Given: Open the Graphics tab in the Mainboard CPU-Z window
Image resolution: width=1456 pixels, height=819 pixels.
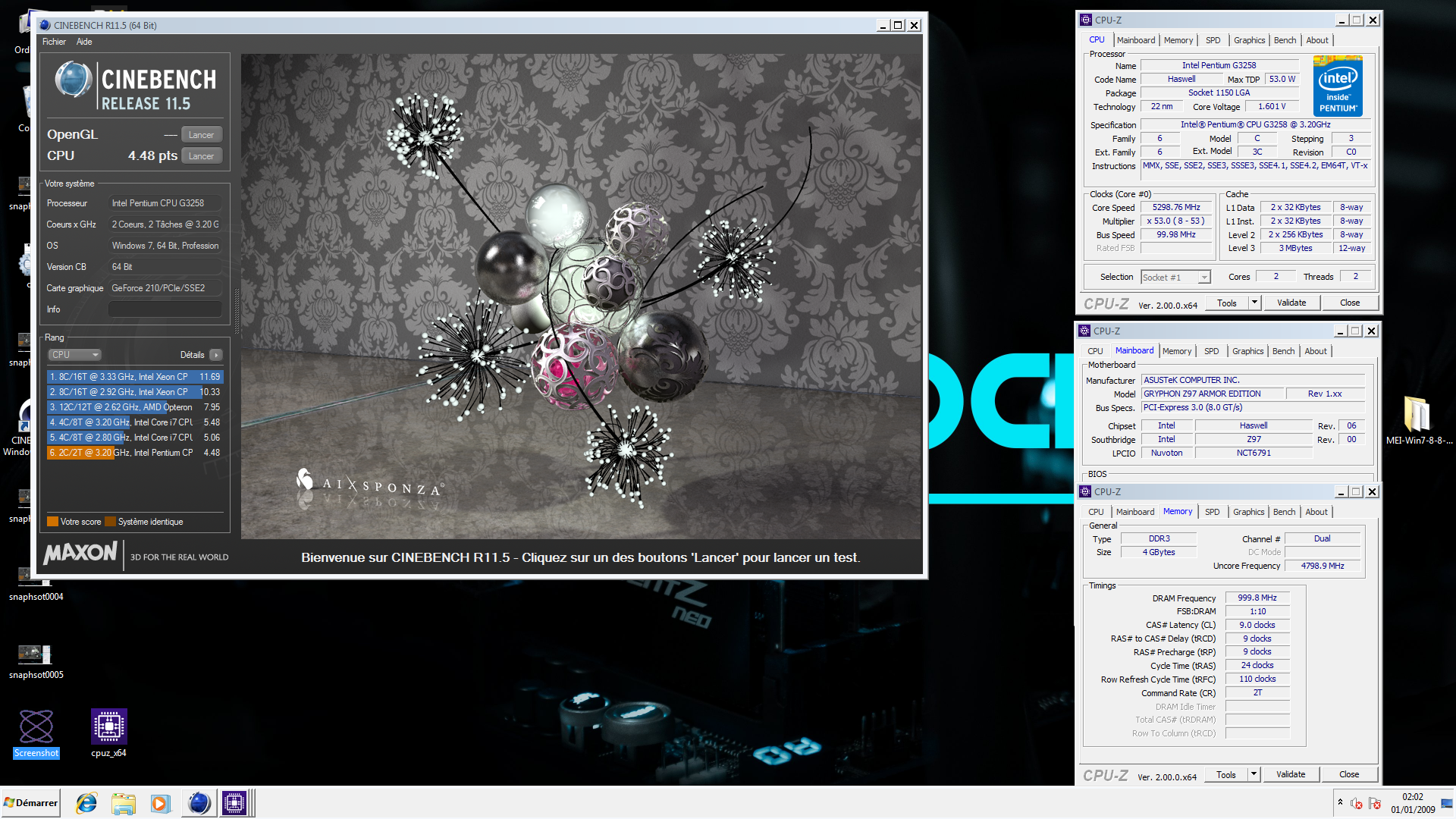Looking at the screenshot, I should pyautogui.click(x=1247, y=352).
